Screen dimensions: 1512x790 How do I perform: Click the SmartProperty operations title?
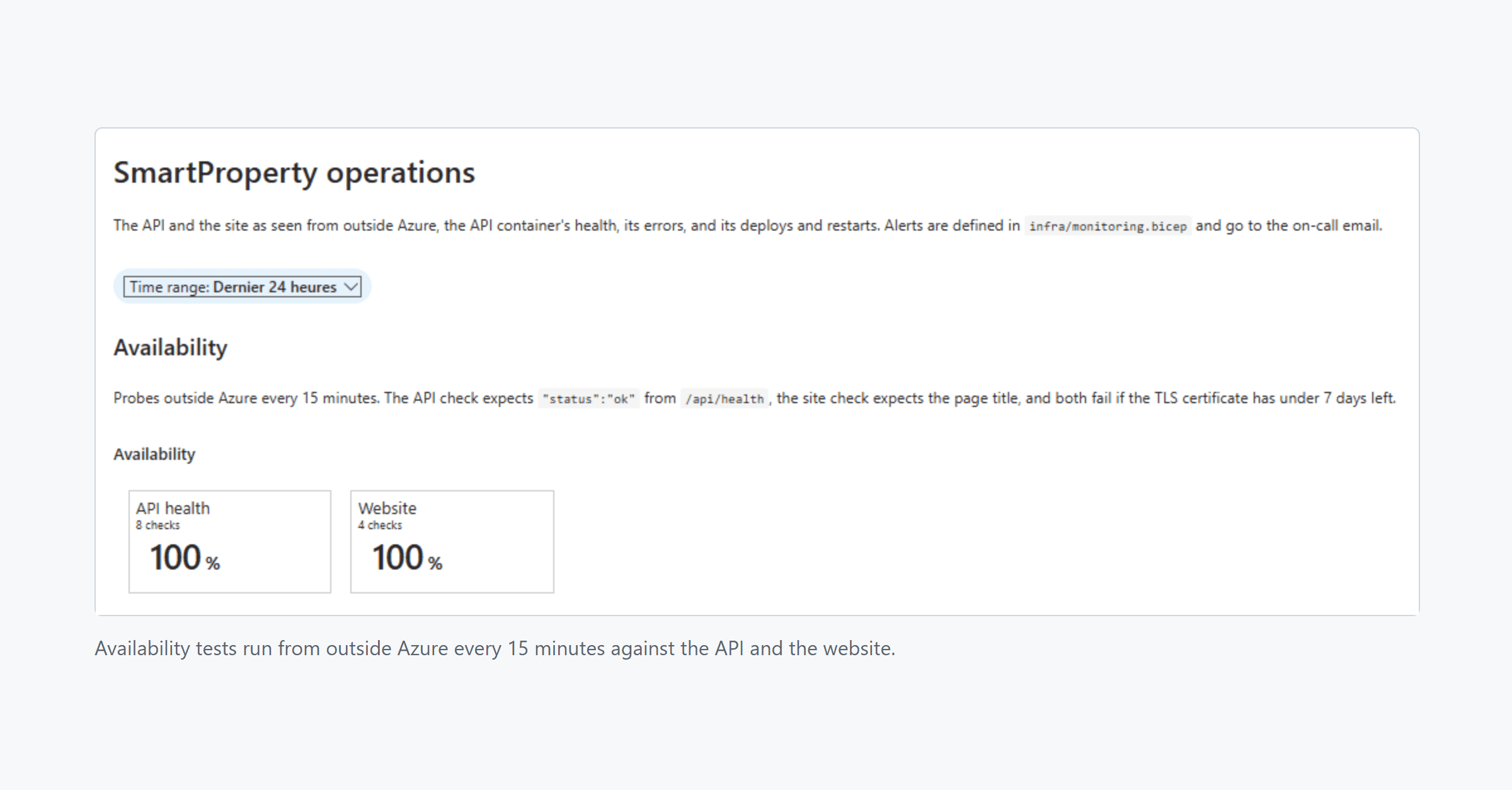pyautogui.click(x=294, y=173)
